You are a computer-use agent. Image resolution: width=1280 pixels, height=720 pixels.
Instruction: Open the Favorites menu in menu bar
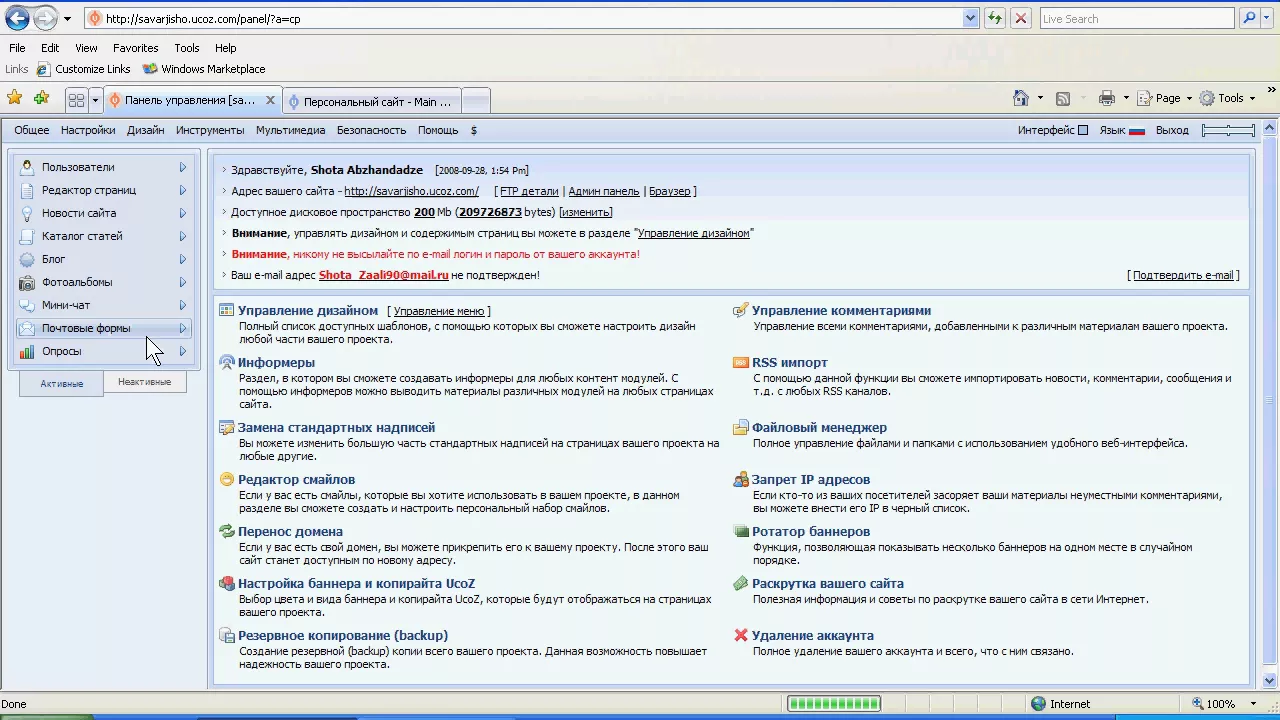[x=136, y=48]
